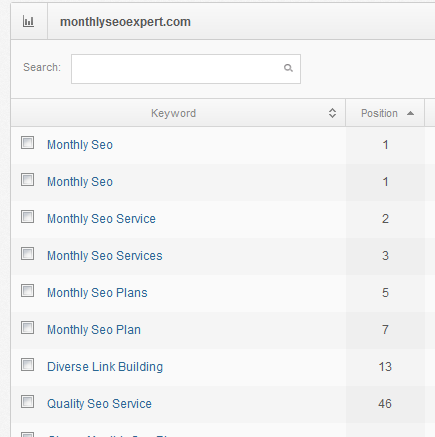Tick the Monthly Seo Plans checkbox
This screenshot has height=437, width=435.
point(27,291)
